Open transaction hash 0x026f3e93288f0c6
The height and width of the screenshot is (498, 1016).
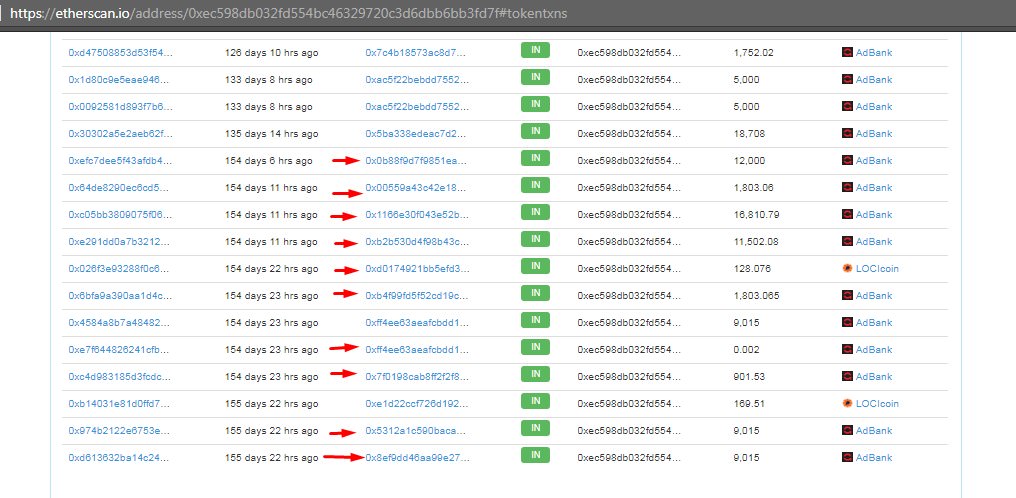[121, 269]
